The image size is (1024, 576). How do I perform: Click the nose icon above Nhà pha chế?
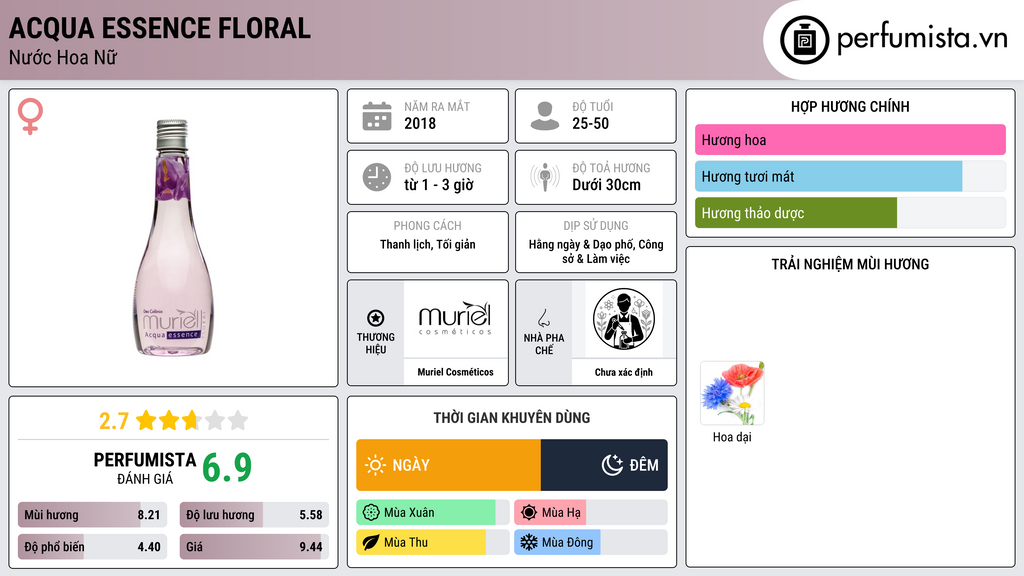(543, 318)
